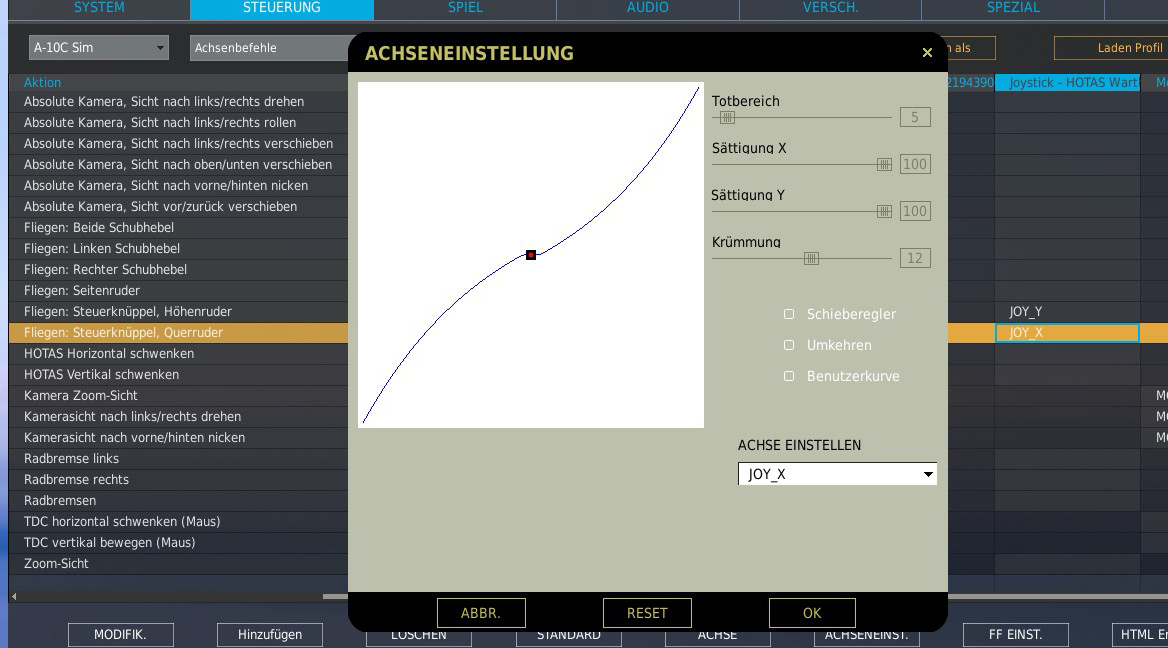Screen dimensions: 1168x648
Task: Open the JOY_X axis dropdown
Action: click(x=837, y=474)
